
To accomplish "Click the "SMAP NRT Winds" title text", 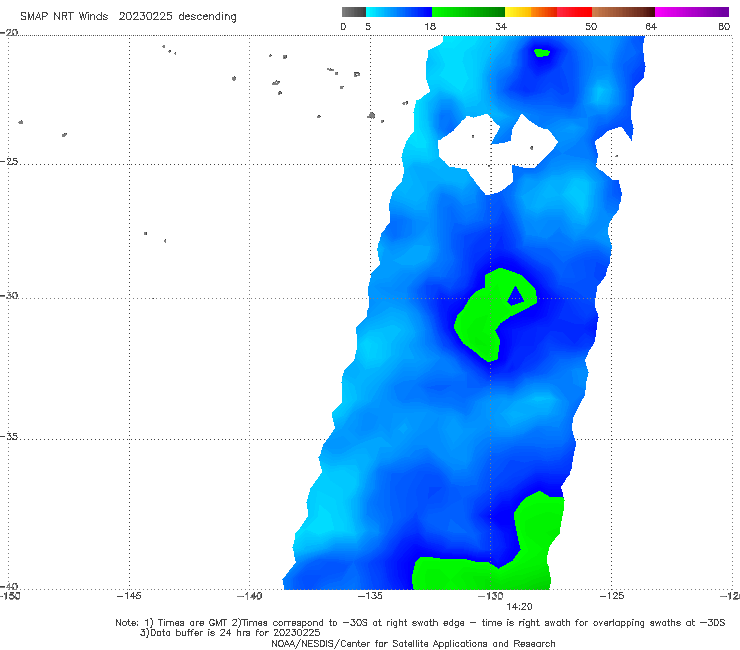I will pyautogui.click(x=64, y=16).
